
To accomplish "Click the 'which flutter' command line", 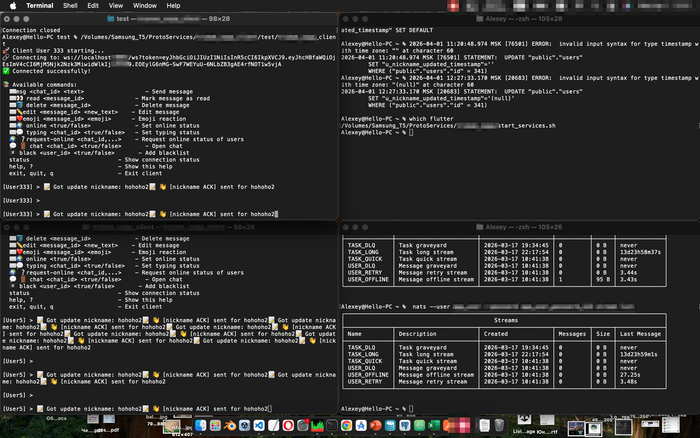I will click(x=397, y=119).
